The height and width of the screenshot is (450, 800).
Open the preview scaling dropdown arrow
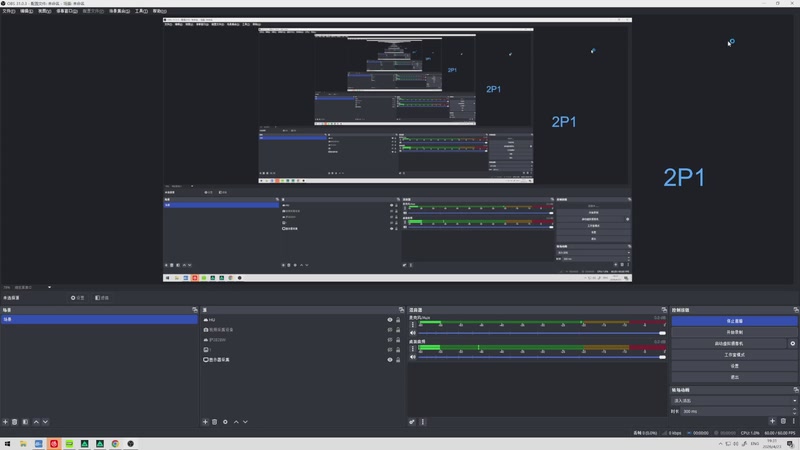click(49, 287)
